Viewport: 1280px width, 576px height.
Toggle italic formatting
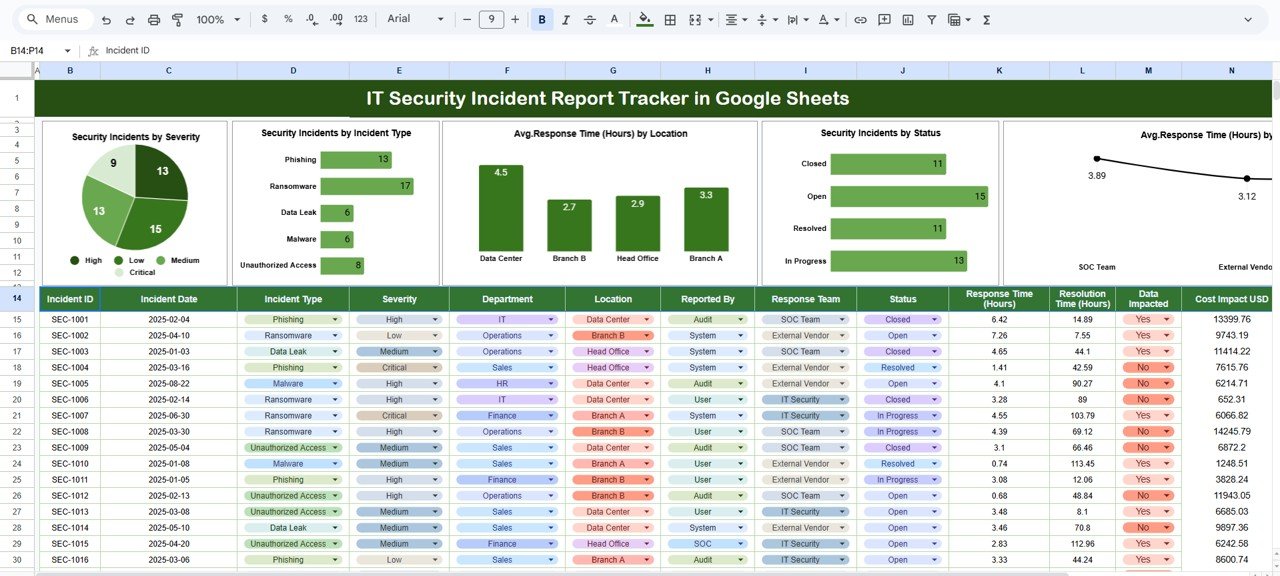pyautogui.click(x=566, y=19)
